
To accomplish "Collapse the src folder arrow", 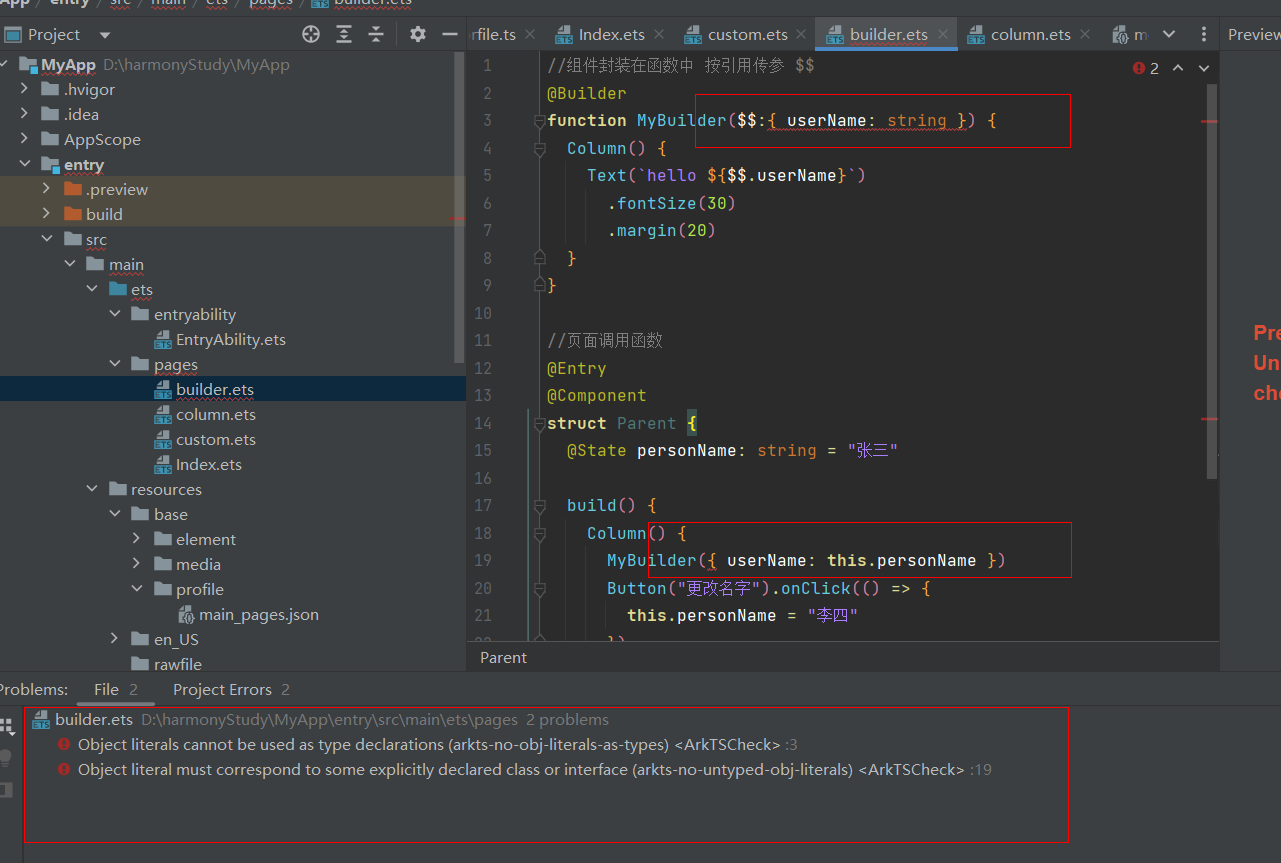I will pyautogui.click(x=47, y=239).
